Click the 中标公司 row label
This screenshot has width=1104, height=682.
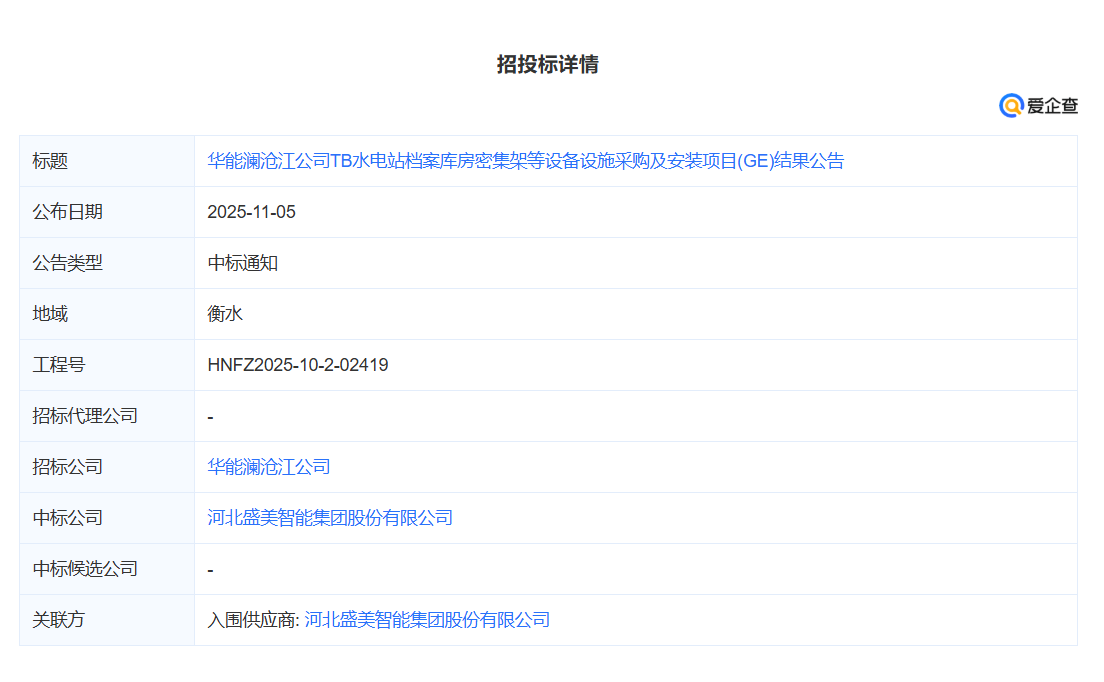(x=63, y=517)
